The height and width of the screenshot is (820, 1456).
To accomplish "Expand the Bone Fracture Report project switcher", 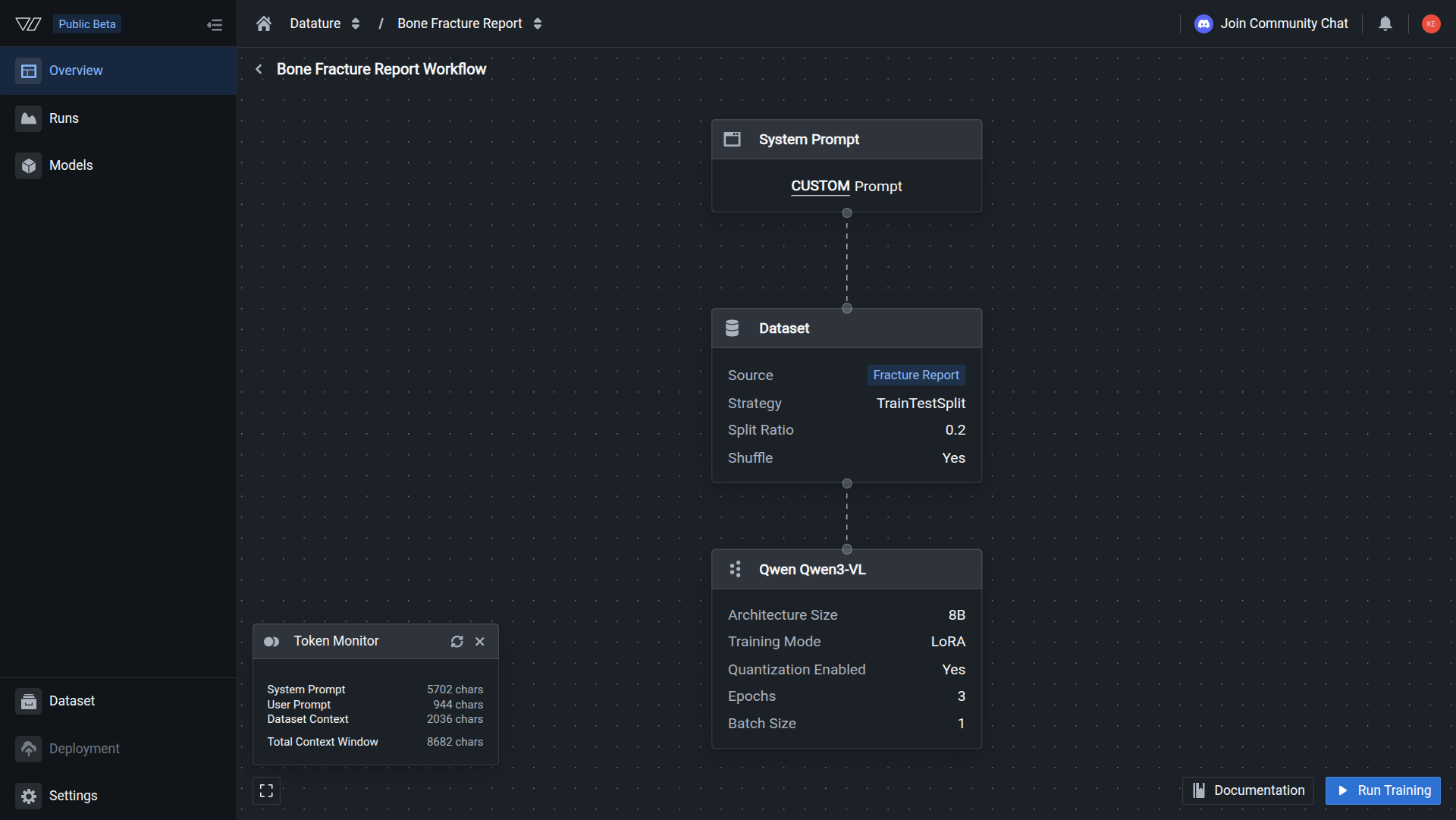I will click(538, 24).
